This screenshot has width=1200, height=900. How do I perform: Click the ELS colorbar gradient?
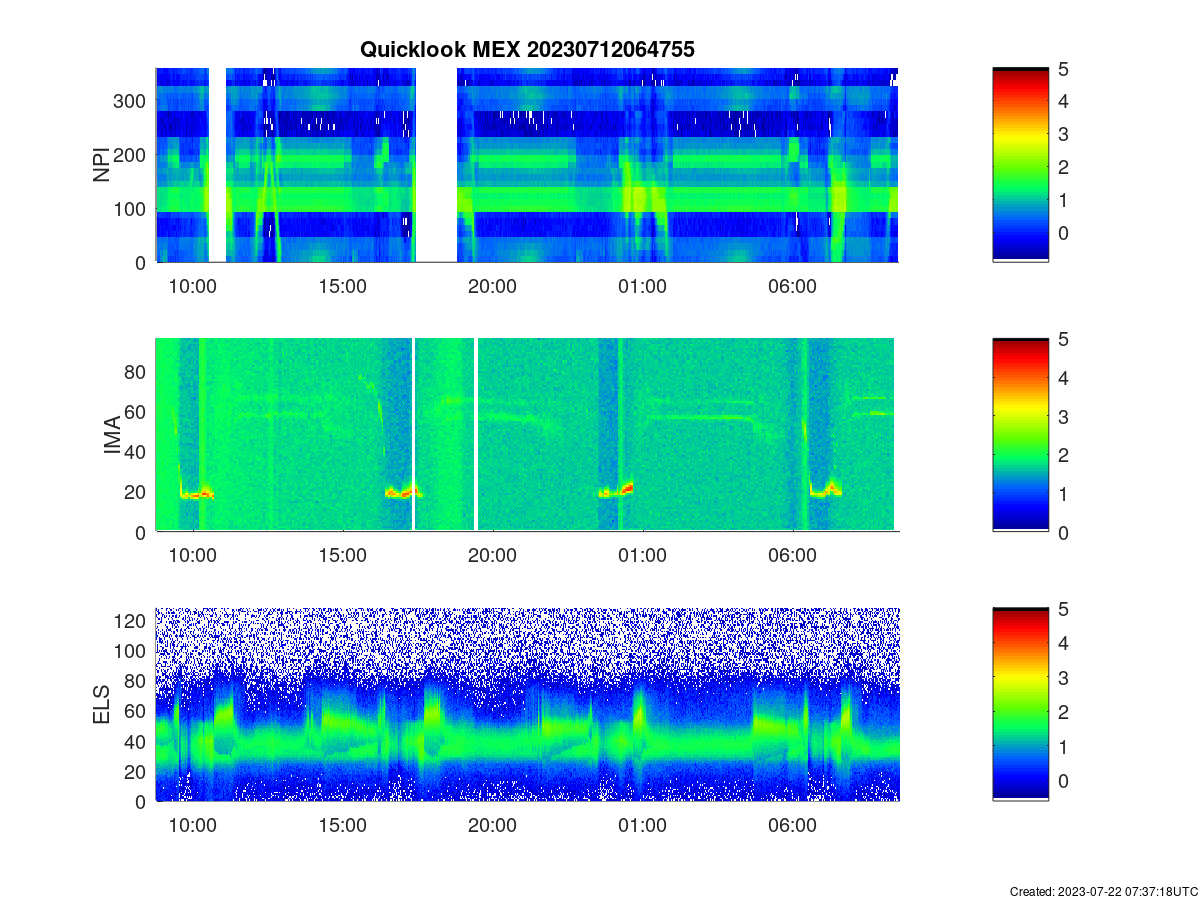[1020, 704]
